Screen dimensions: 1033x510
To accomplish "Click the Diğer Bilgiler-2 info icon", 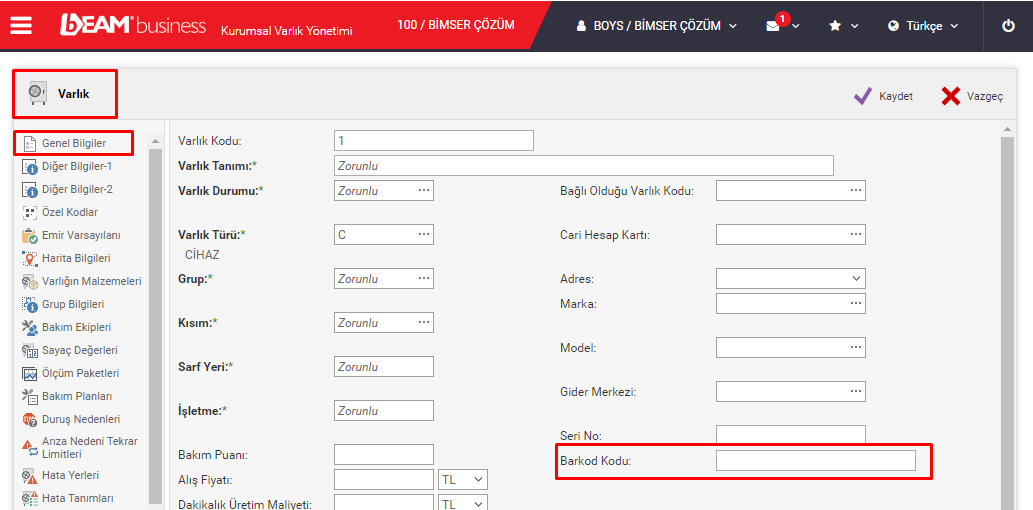I will point(30,189).
